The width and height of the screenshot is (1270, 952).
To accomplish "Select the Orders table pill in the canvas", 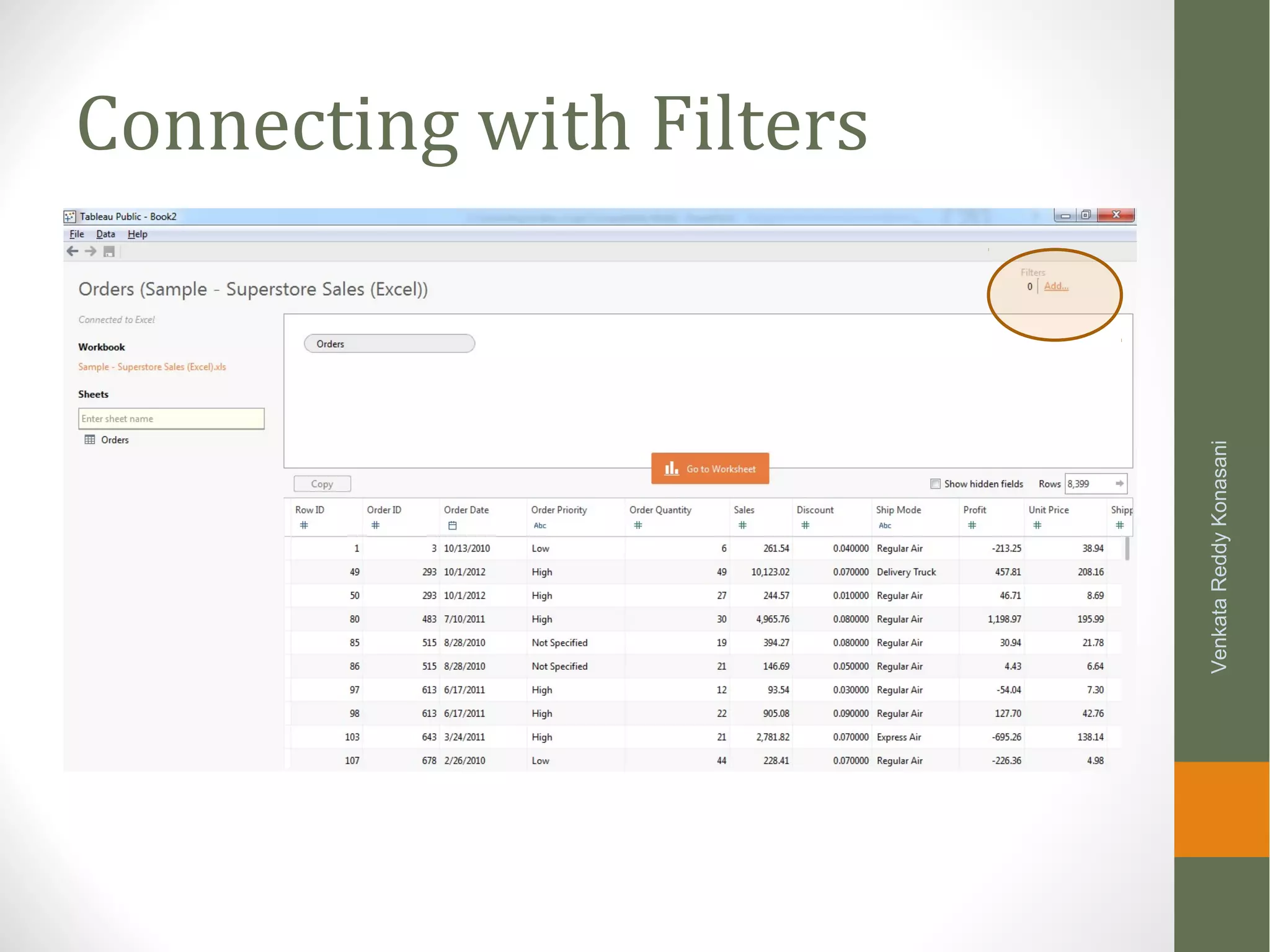I will (x=389, y=344).
